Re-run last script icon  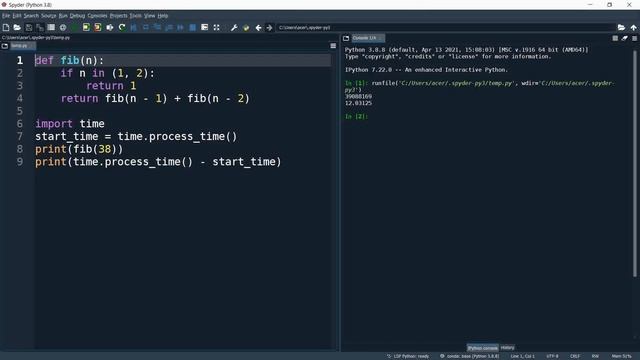click(x=122, y=27)
